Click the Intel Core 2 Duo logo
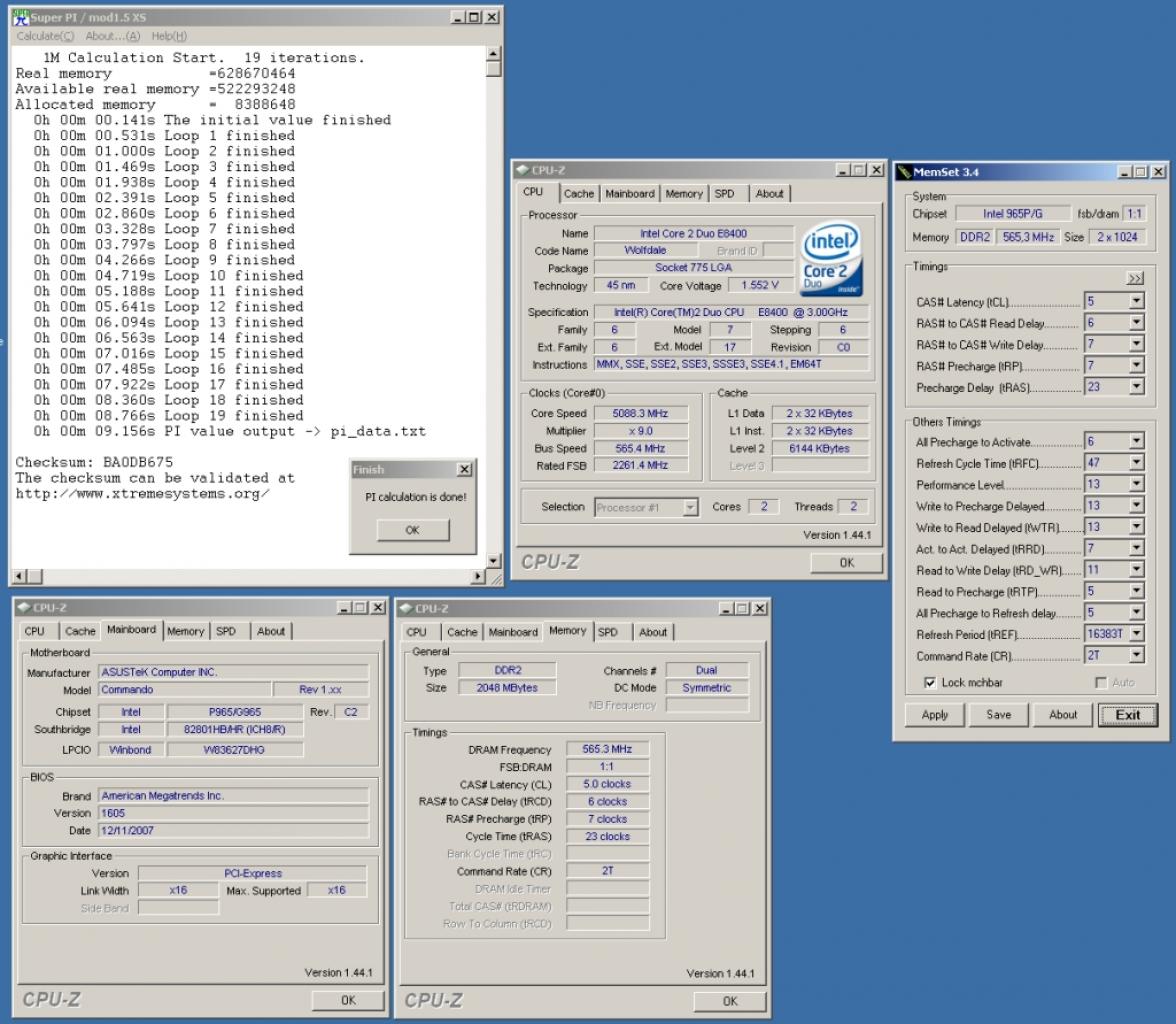Viewport: 1176px width, 1024px height. pos(831,259)
